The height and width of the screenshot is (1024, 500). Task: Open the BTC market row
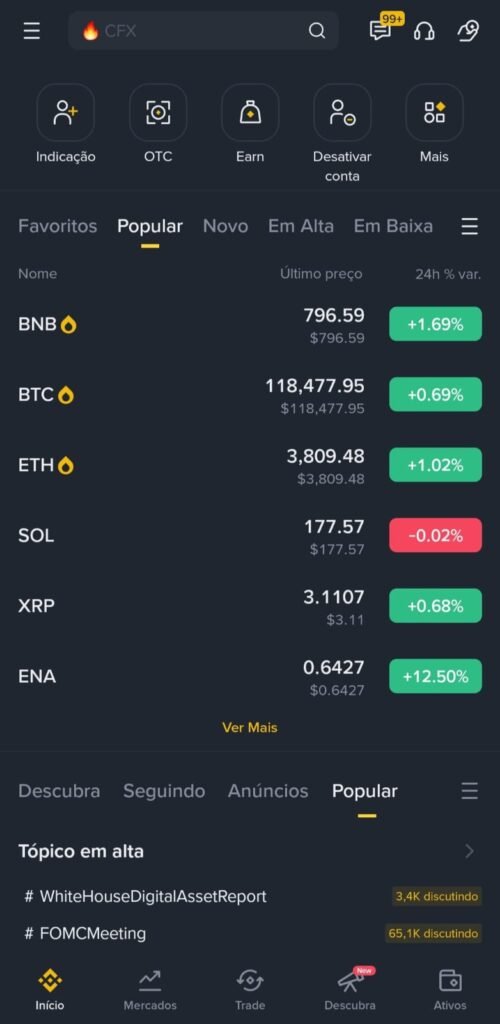pyautogui.click(x=250, y=395)
